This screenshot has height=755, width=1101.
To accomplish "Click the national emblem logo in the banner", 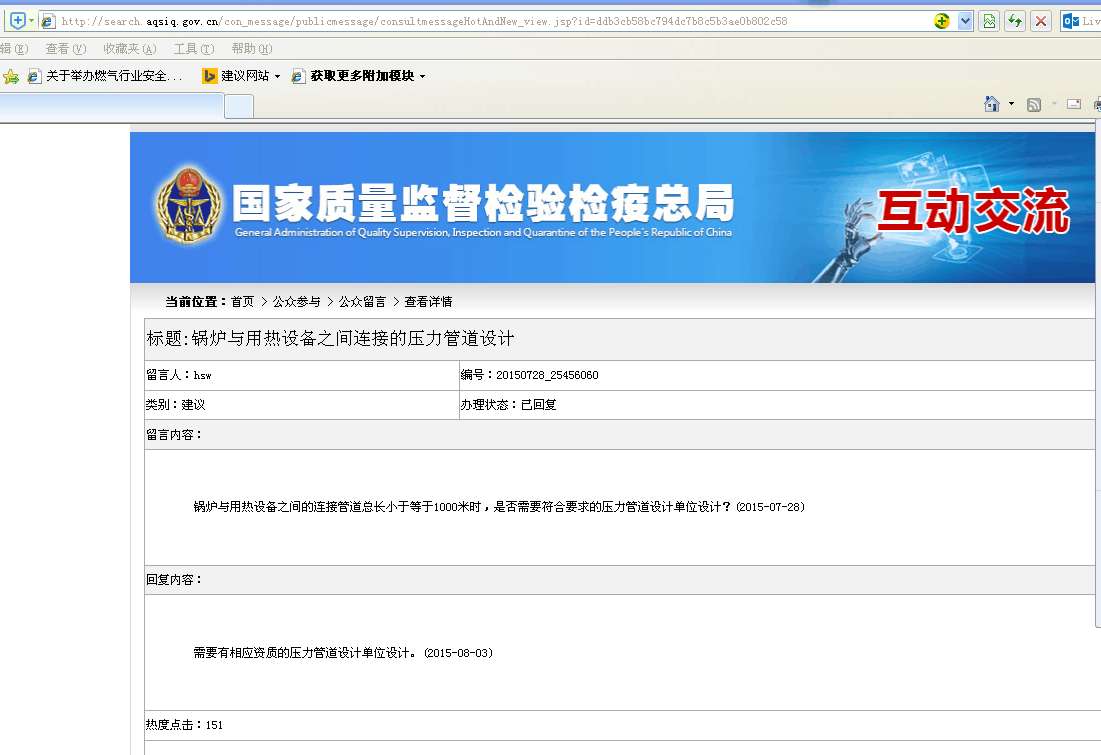I will click(188, 205).
